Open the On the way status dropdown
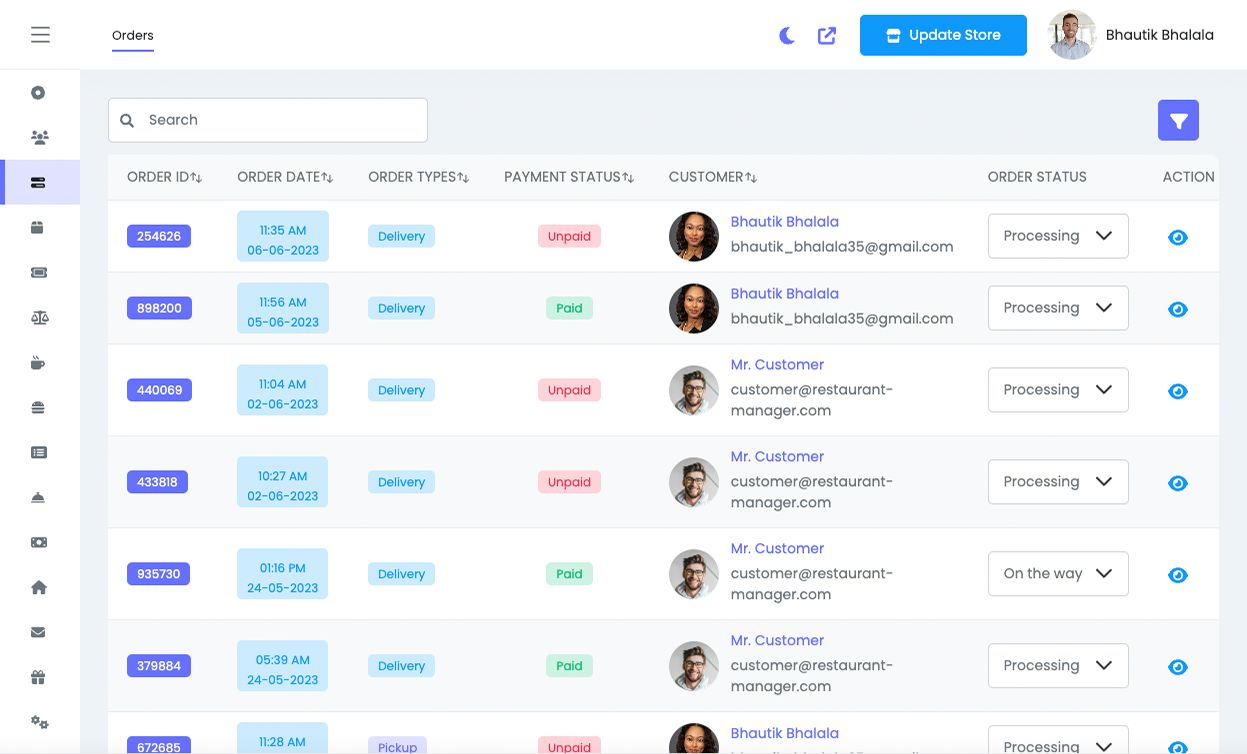Image resolution: width=1247 pixels, height=754 pixels. 1058,574
